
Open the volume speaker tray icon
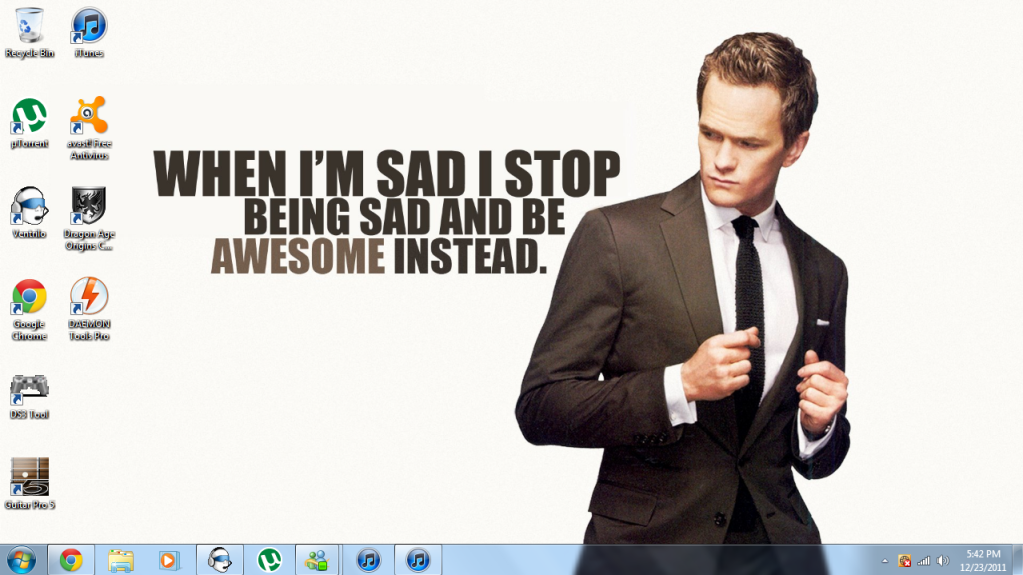click(x=943, y=561)
